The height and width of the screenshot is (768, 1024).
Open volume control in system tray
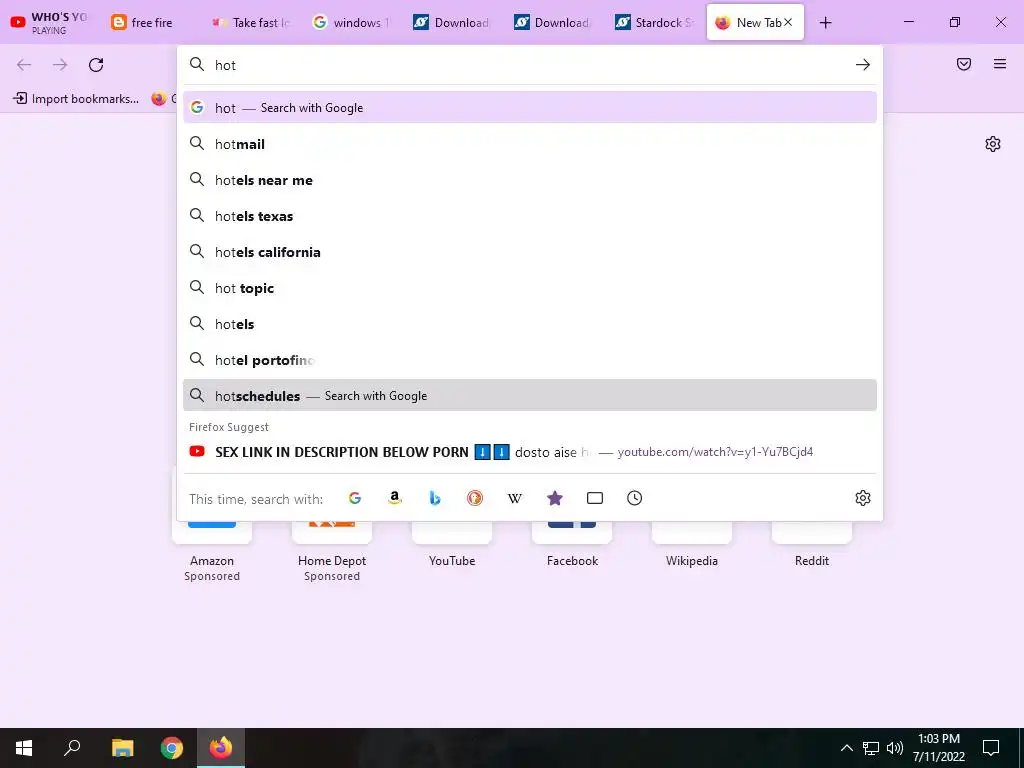pos(895,748)
